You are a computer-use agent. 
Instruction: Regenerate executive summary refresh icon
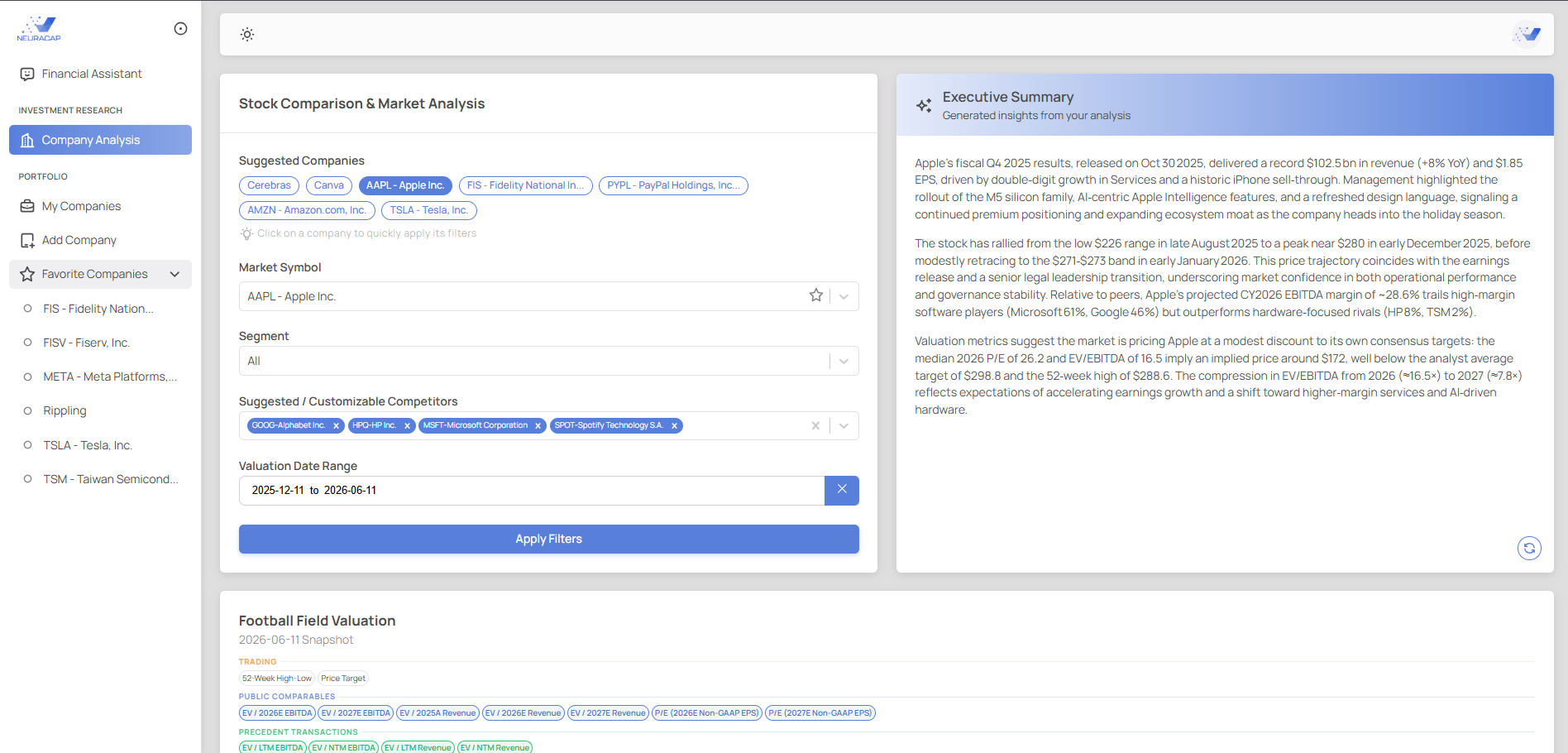tap(1529, 548)
